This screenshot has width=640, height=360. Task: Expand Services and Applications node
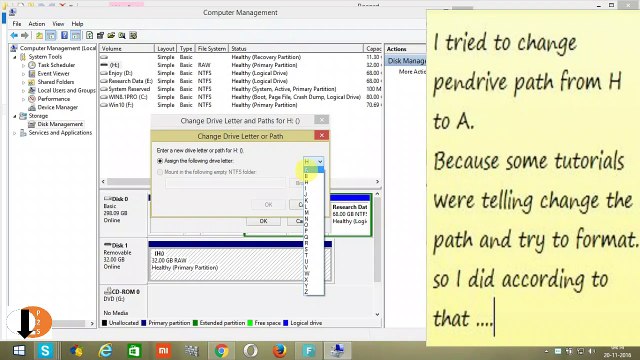(x=15, y=133)
